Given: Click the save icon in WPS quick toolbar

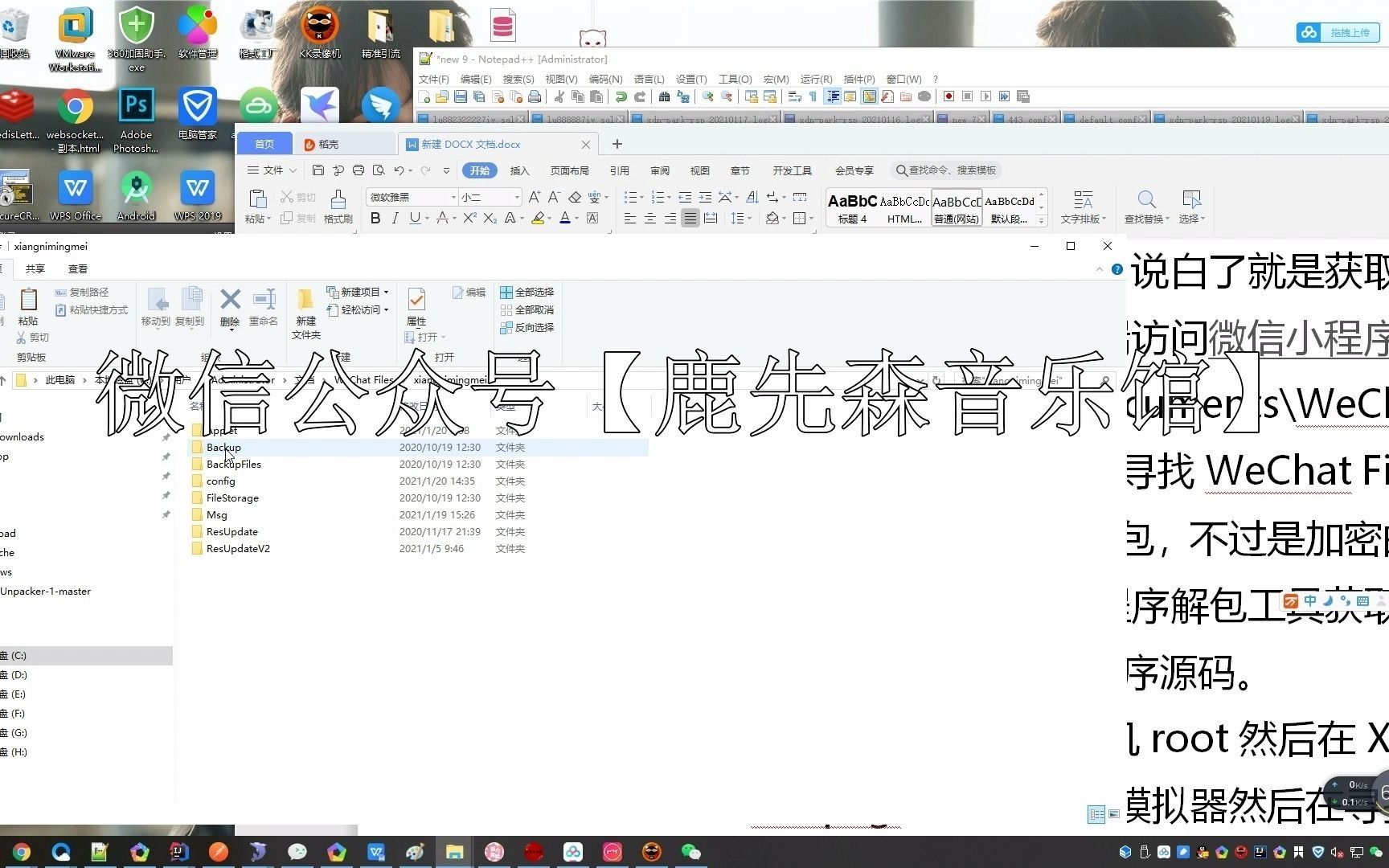Looking at the screenshot, I should 318,170.
